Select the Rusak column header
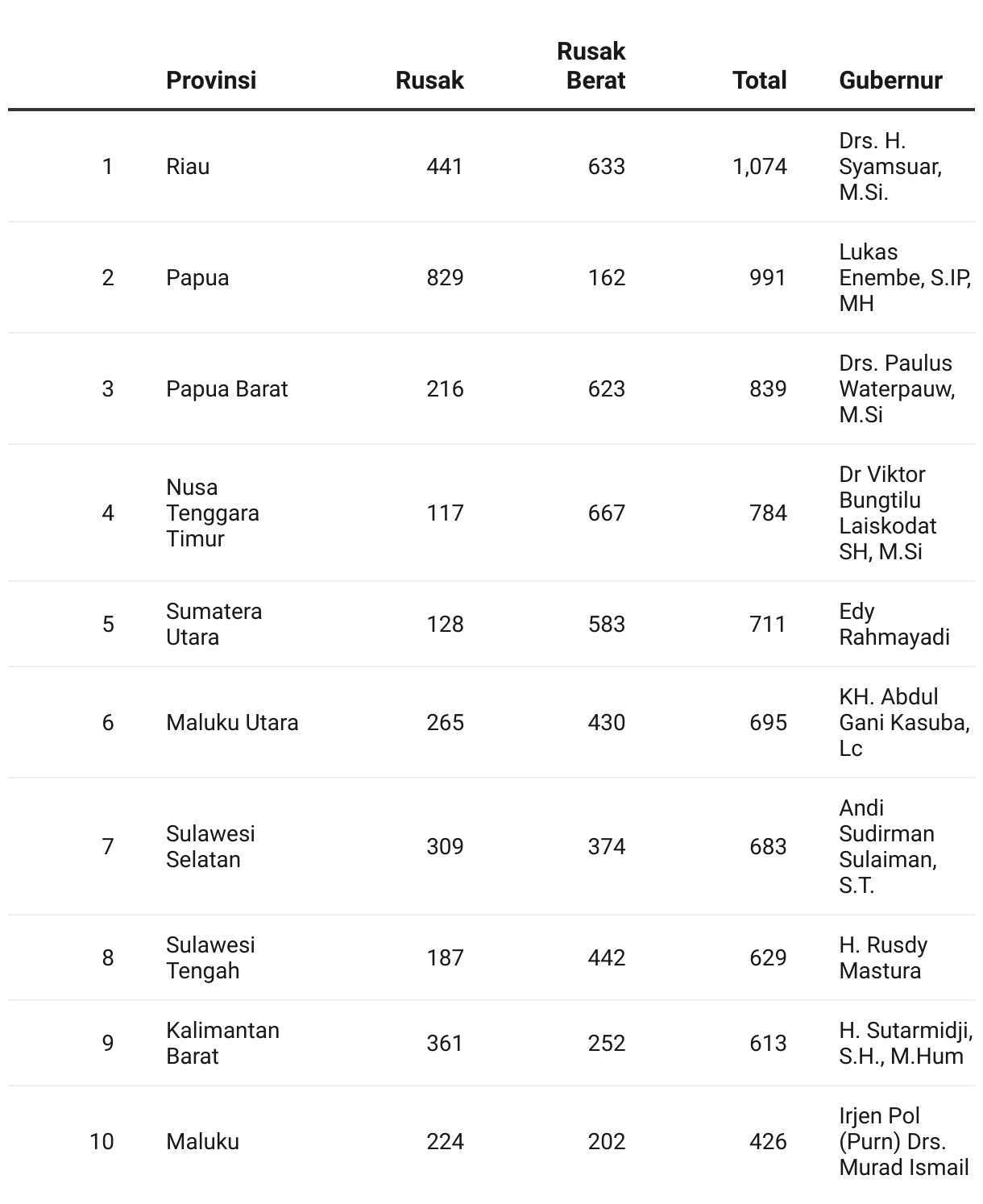This screenshot has height=1204, width=983. pyautogui.click(x=429, y=80)
